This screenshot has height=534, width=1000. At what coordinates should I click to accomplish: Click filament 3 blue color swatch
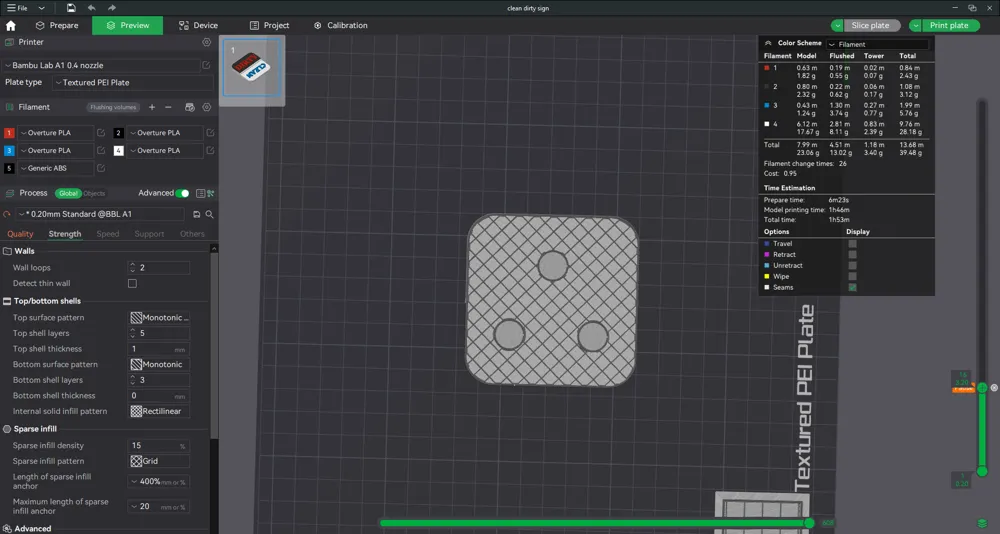(x=9, y=151)
